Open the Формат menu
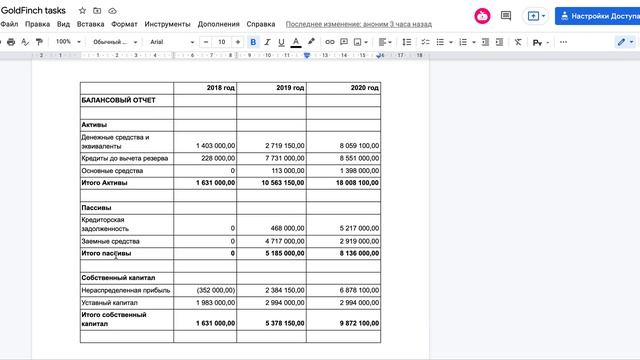 [124, 24]
